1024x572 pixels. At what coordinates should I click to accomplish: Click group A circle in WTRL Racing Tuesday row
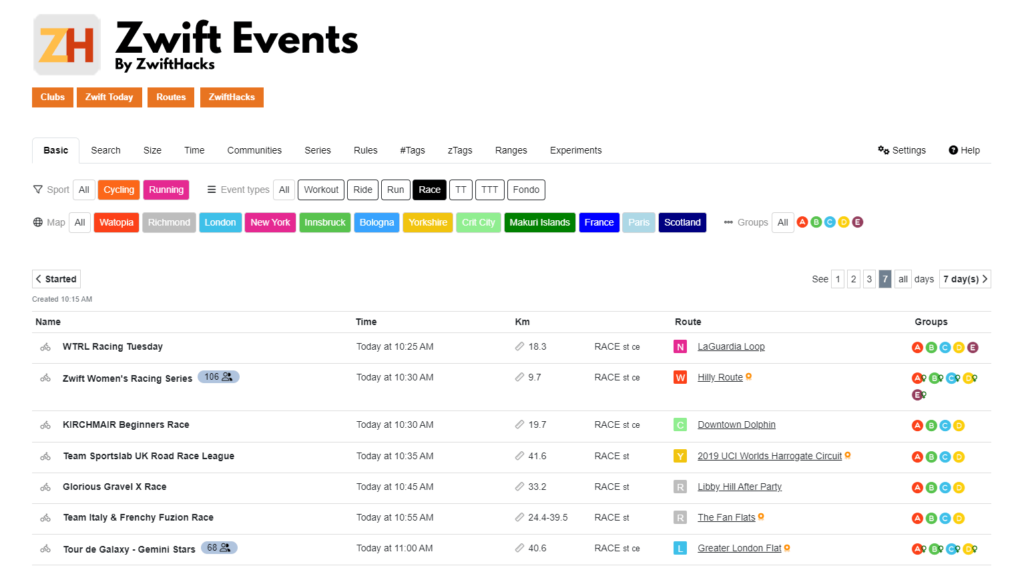click(917, 347)
